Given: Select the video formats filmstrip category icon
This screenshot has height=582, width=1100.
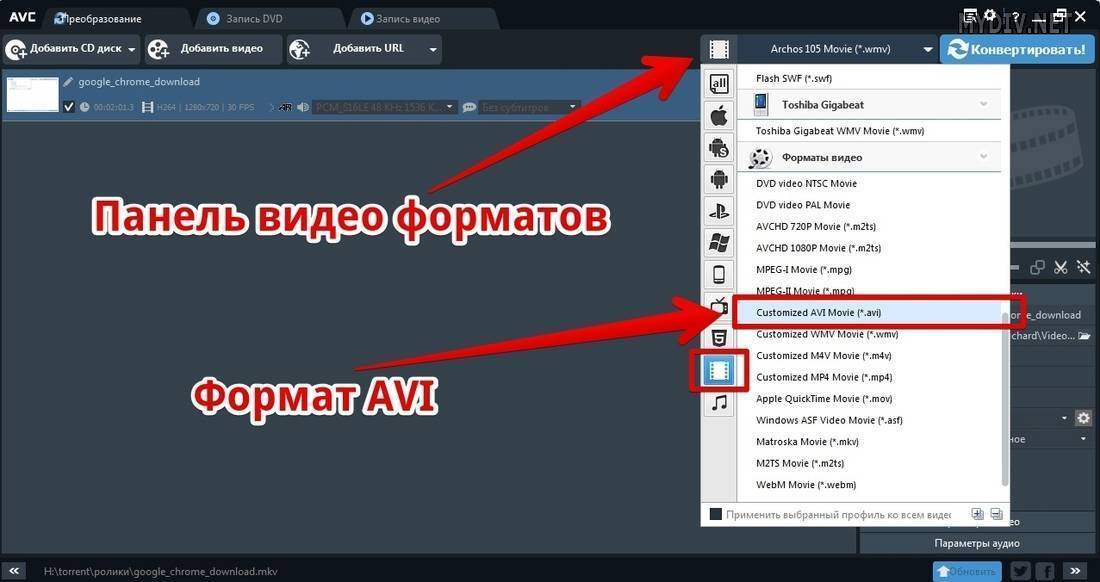Looking at the screenshot, I should [719, 370].
